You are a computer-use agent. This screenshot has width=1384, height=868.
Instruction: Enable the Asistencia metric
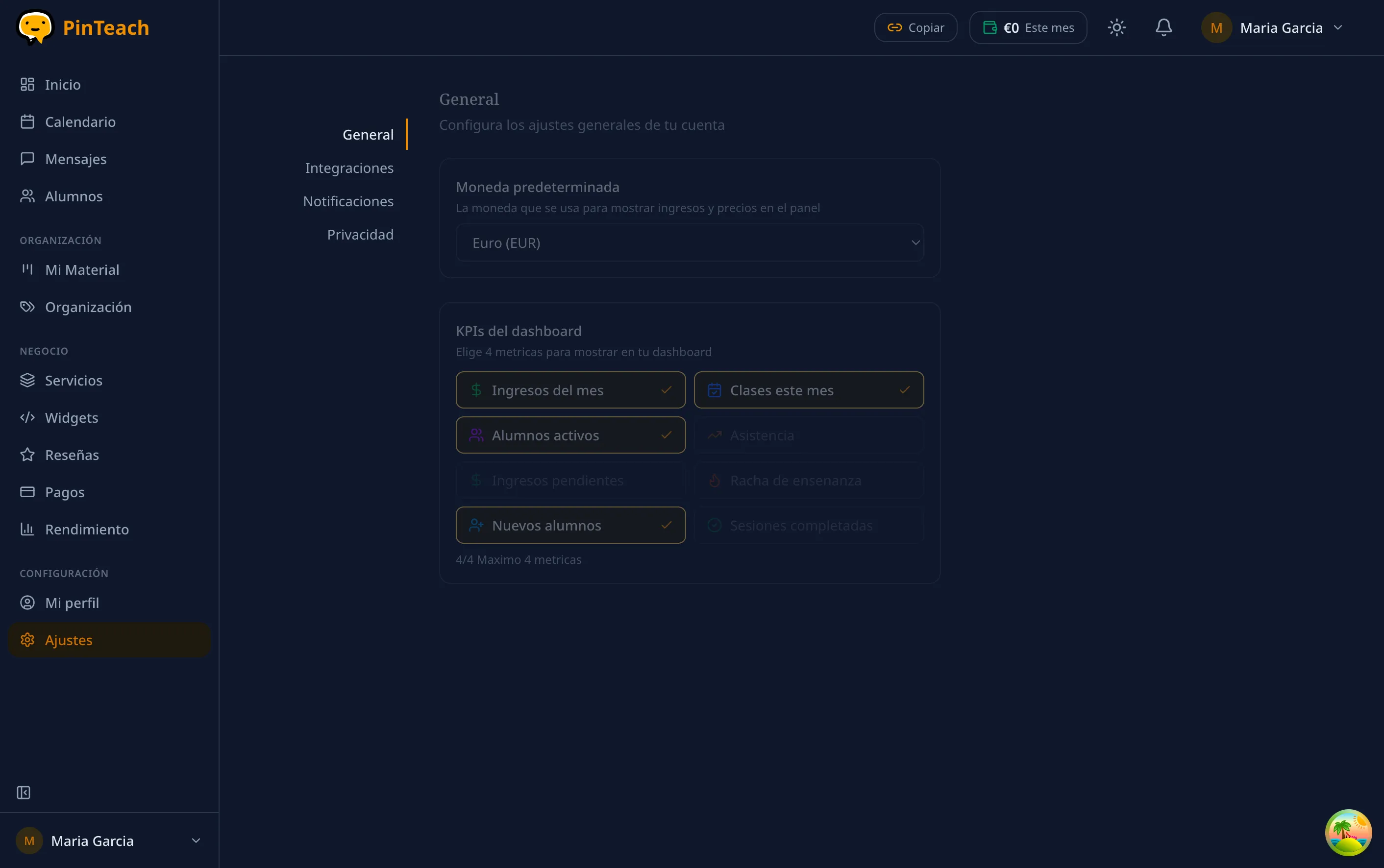[x=809, y=435]
